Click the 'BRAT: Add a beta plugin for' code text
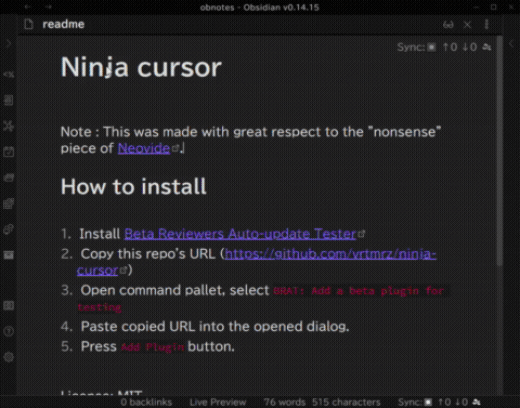Image resolution: width=520 pixels, height=408 pixels. click(x=359, y=291)
